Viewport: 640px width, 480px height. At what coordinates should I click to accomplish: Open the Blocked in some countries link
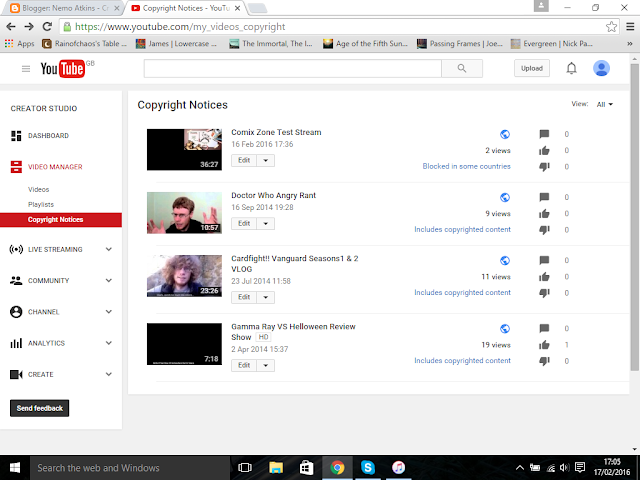(467, 167)
